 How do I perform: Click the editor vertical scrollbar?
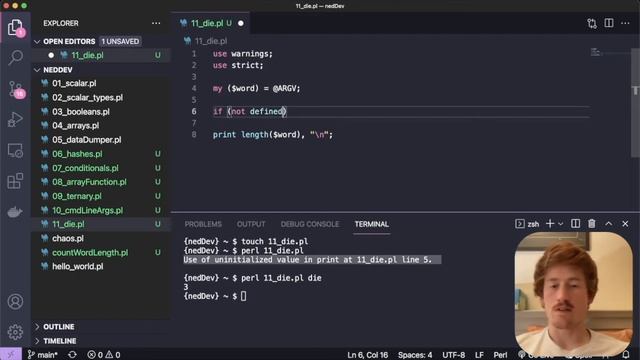(635, 102)
